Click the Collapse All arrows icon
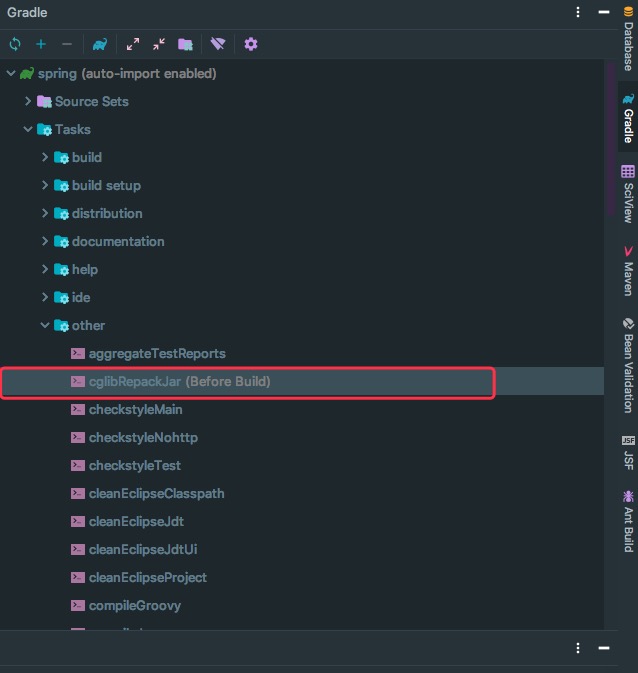 pyautogui.click(x=159, y=44)
